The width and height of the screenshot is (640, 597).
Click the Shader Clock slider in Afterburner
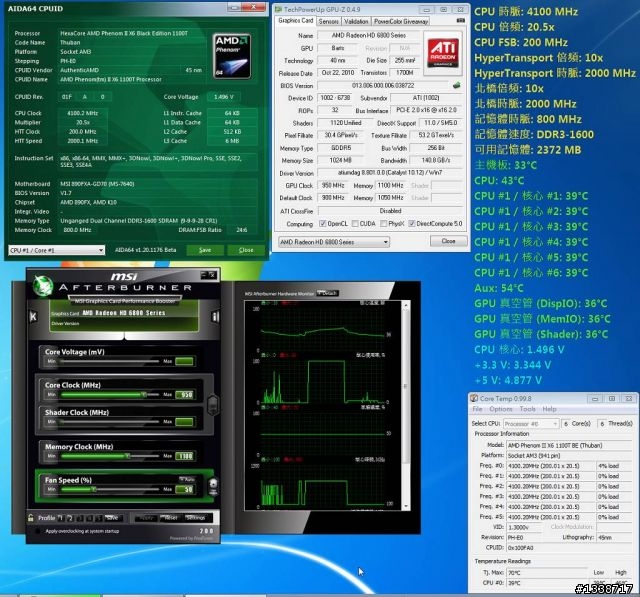tap(110, 422)
